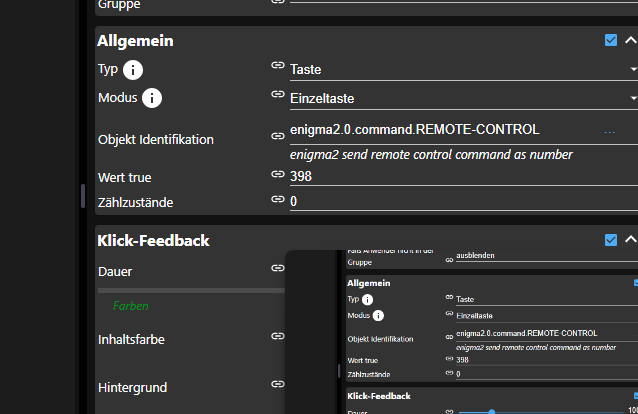Click the link icon beside Wert true
Viewport: 638px width, 414px height.
click(x=277, y=174)
